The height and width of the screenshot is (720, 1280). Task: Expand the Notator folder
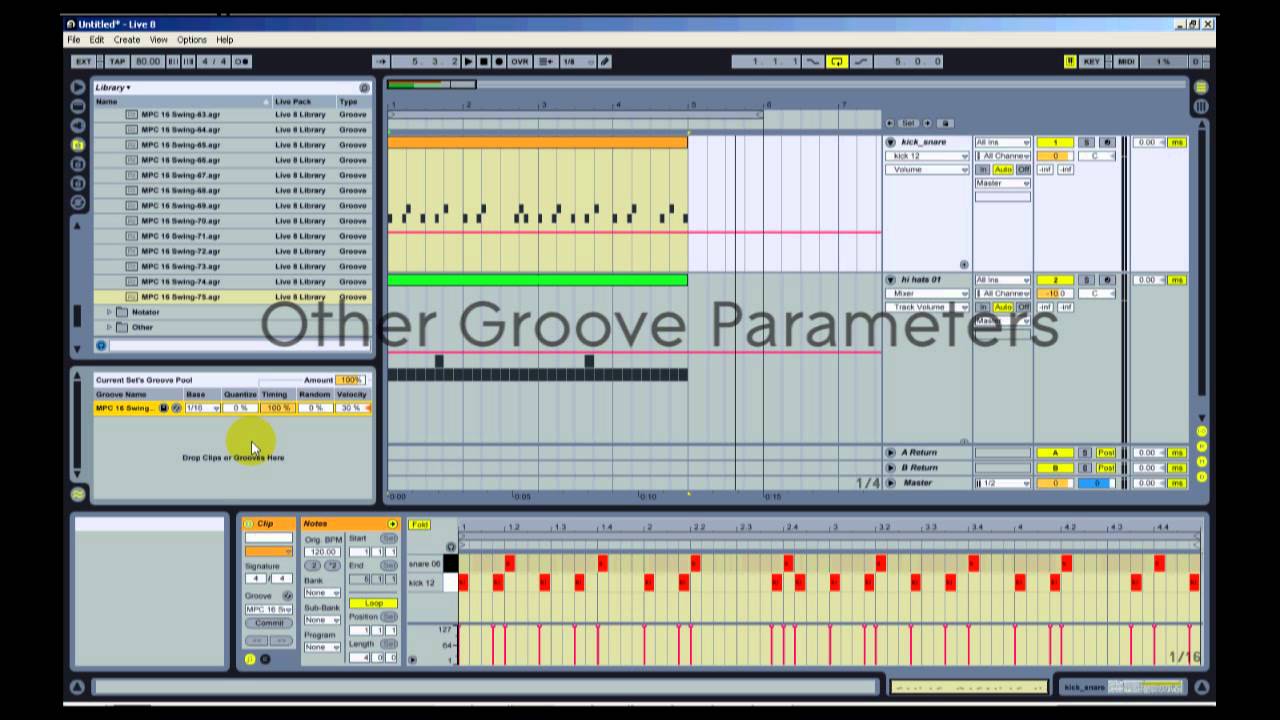[109, 312]
